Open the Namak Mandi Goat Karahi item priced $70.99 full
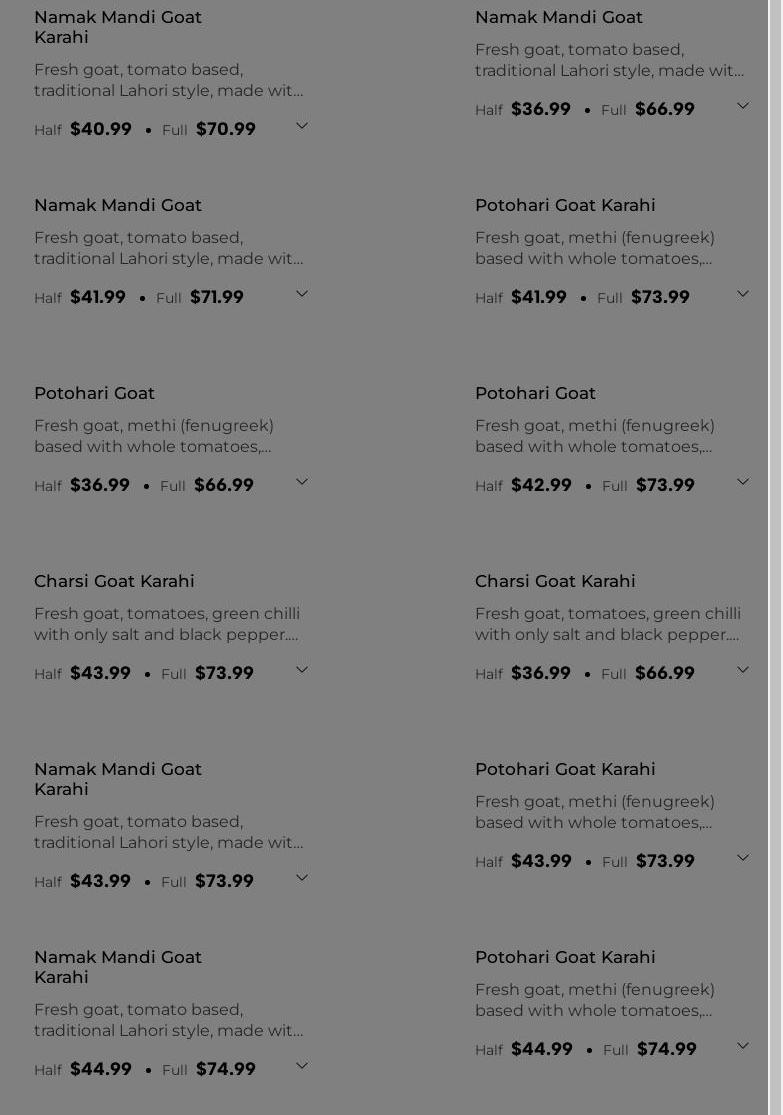This screenshot has width=783, height=1115. coord(118,27)
